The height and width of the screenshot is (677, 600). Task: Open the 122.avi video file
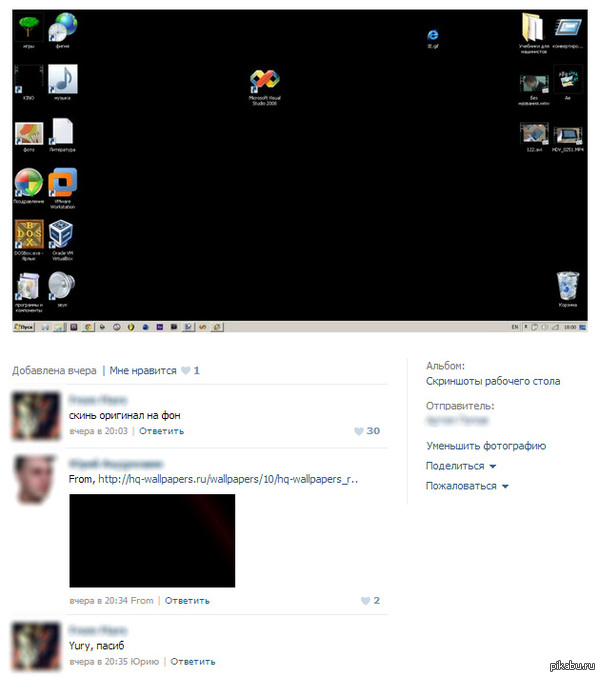pyautogui.click(x=533, y=134)
